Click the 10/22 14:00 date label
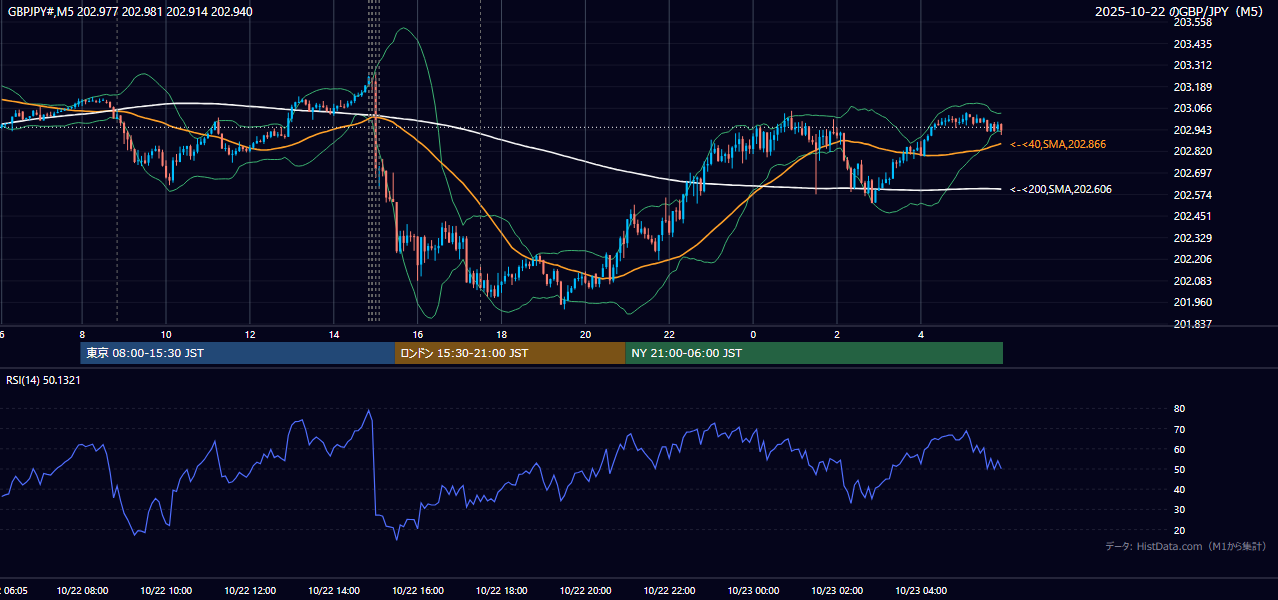 click(334, 591)
